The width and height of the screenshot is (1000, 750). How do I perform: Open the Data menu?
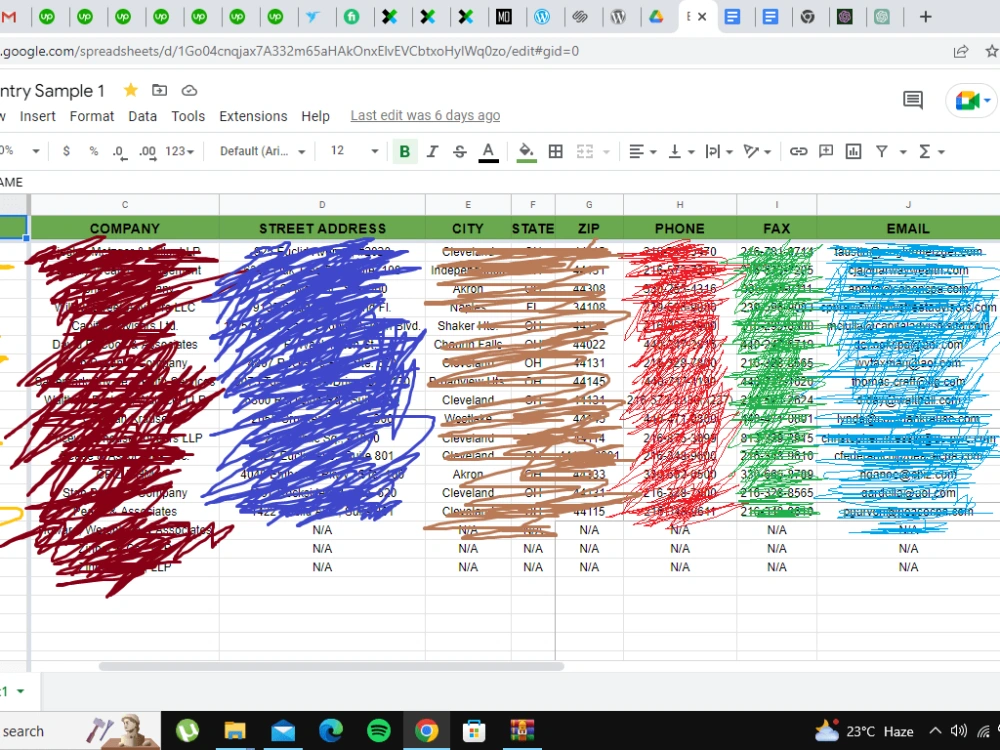click(x=142, y=116)
